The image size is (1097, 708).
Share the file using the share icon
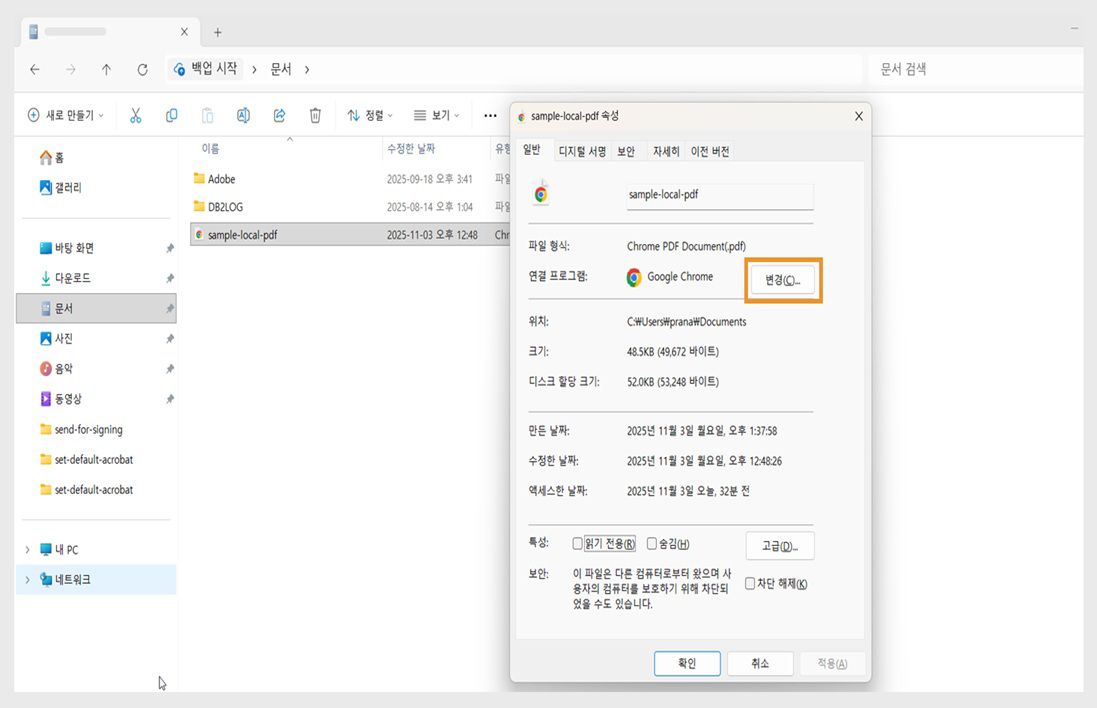click(279, 115)
